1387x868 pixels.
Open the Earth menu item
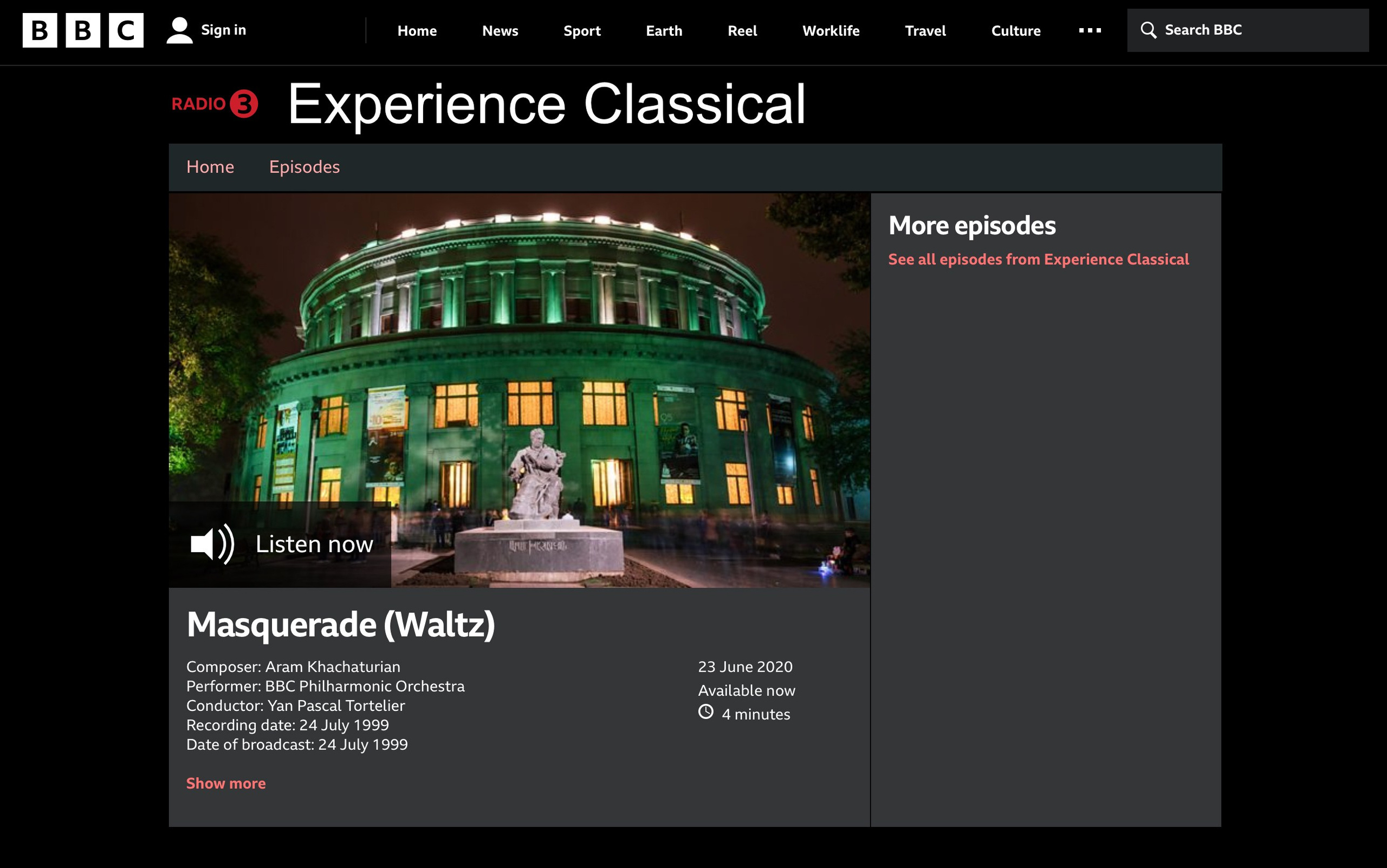pos(664,31)
